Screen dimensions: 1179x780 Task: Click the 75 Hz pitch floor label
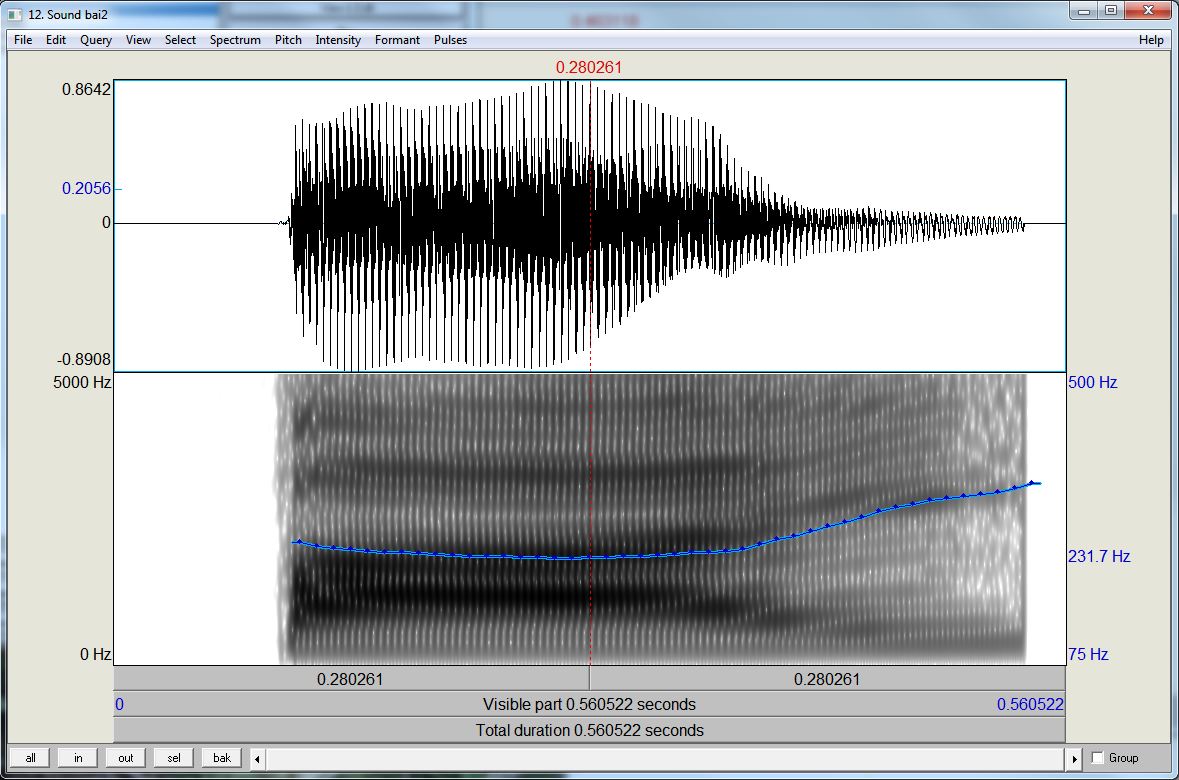pyautogui.click(x=1088, y=654)
